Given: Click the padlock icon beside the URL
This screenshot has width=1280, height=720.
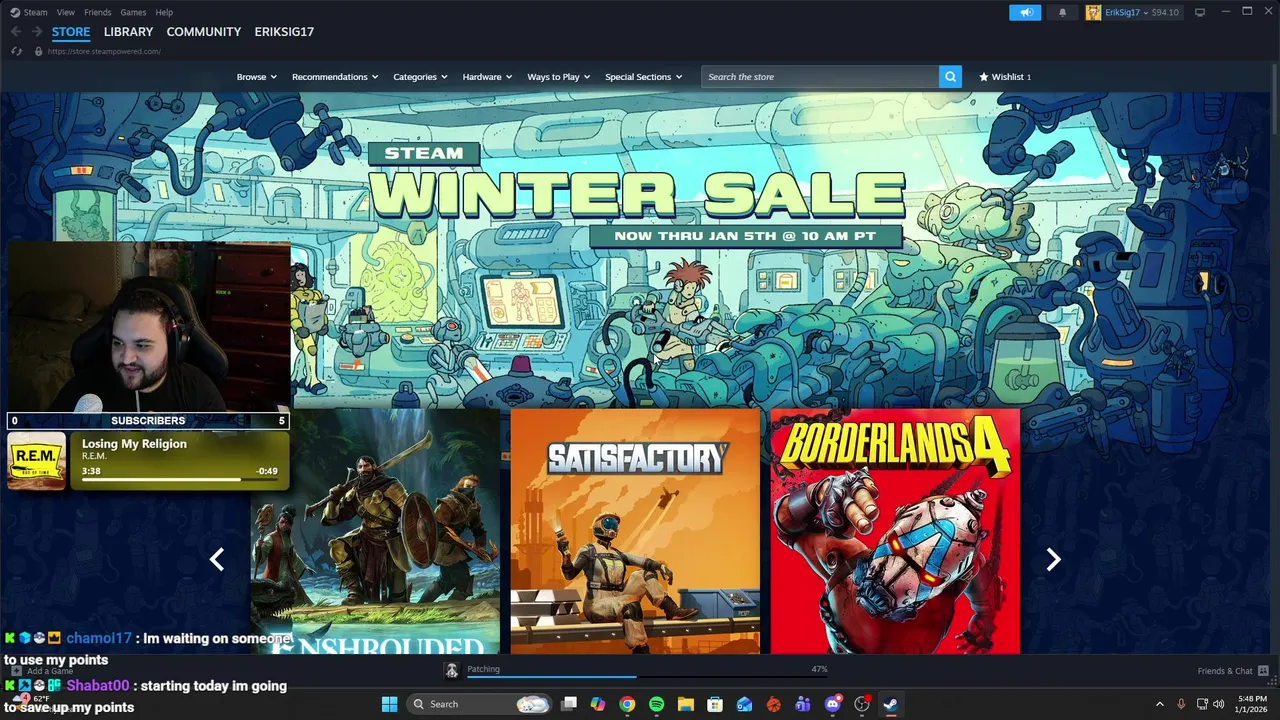Looking at the screenshot, I should [38, 51].
